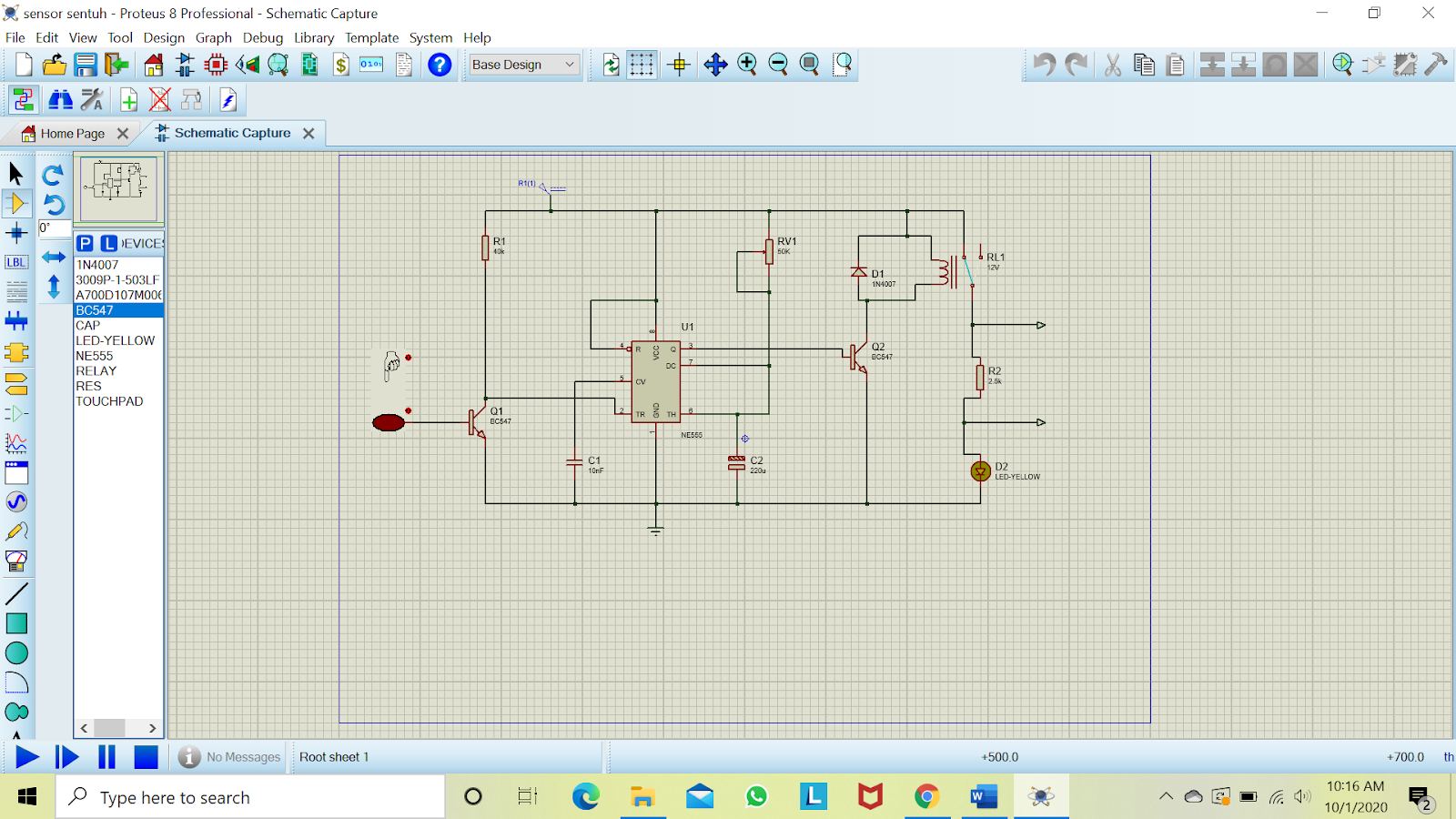The image size is (1456, 819).
Task: Click the Rotate Clockwise icon
Action: [x=54, y=174]
